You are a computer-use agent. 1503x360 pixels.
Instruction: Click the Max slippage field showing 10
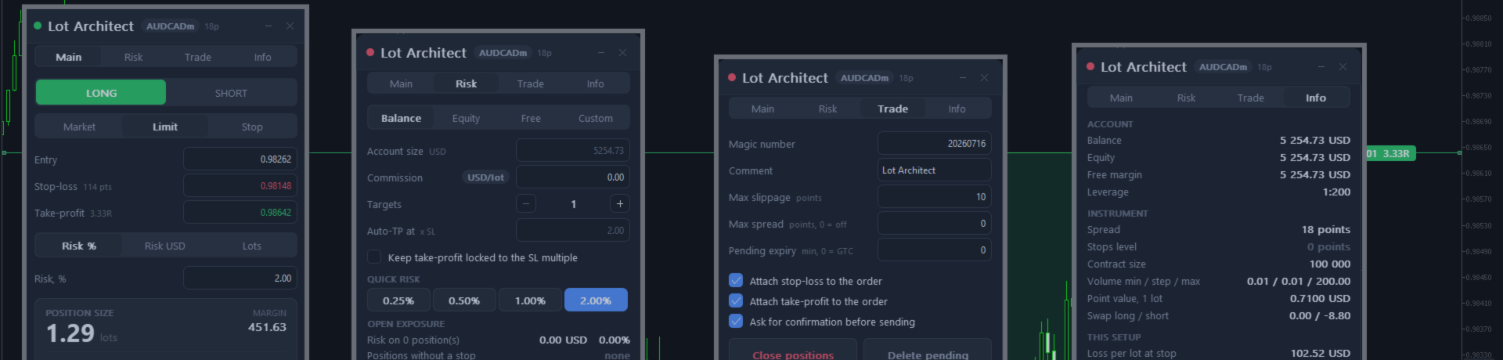[935, 197]
